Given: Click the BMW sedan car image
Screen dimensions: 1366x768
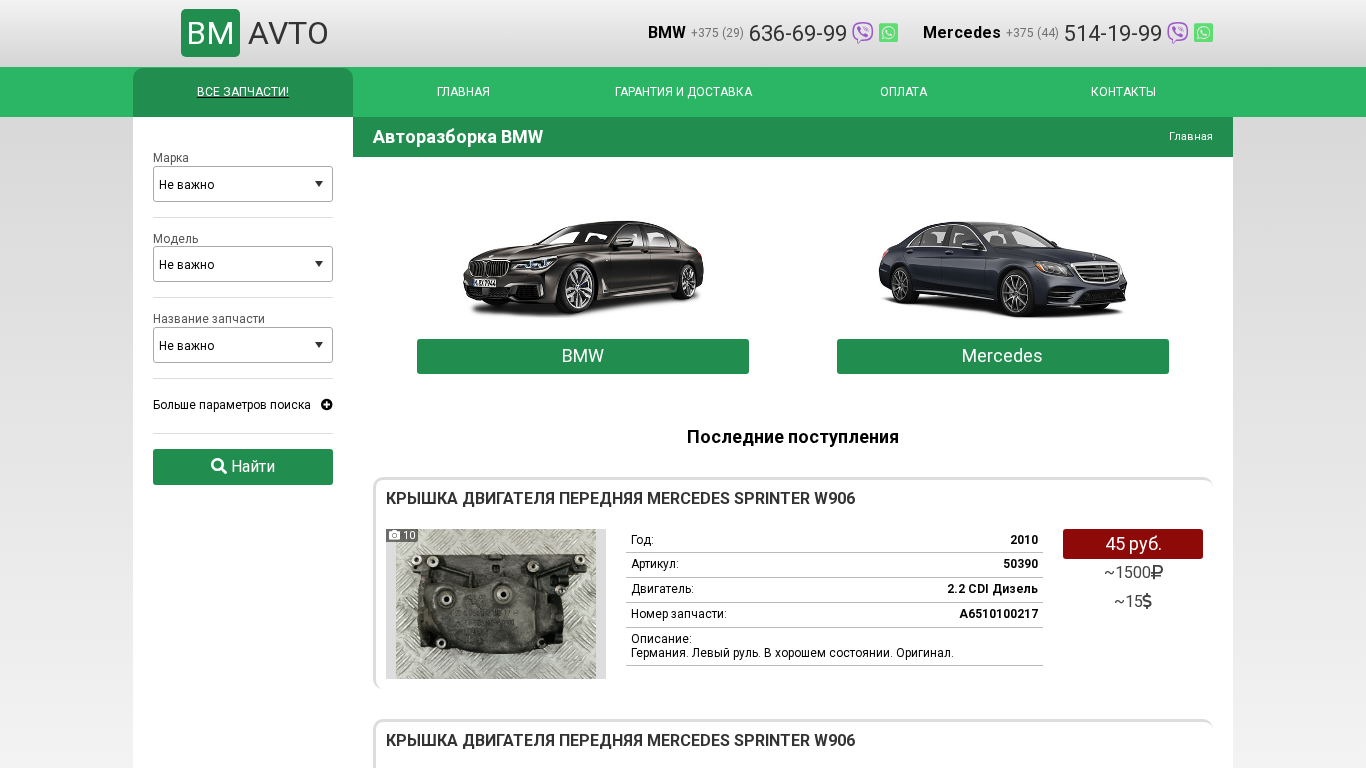Looking at the screenshot, I should coord(582,267).
